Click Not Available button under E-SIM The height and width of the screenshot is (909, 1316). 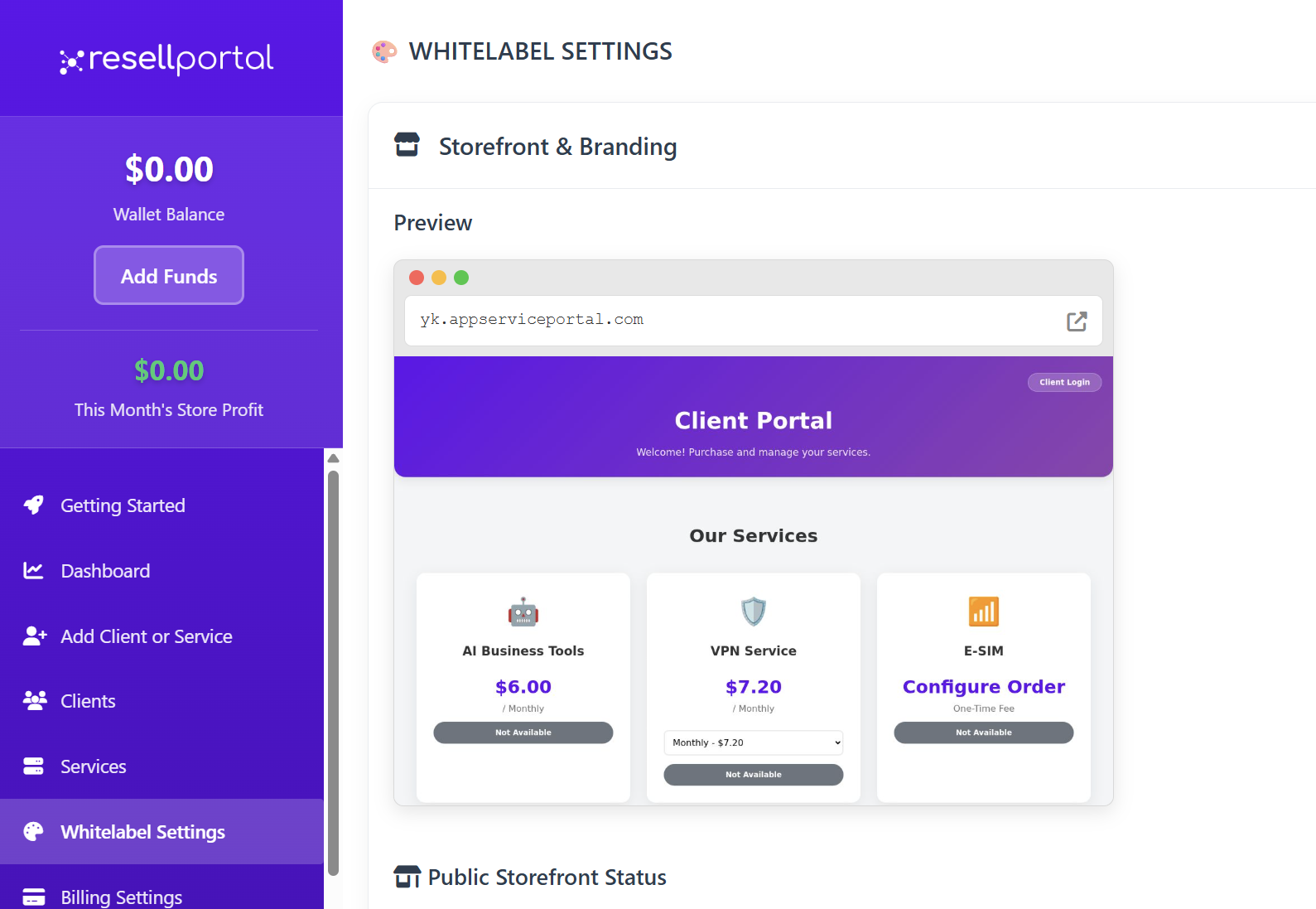983,733
